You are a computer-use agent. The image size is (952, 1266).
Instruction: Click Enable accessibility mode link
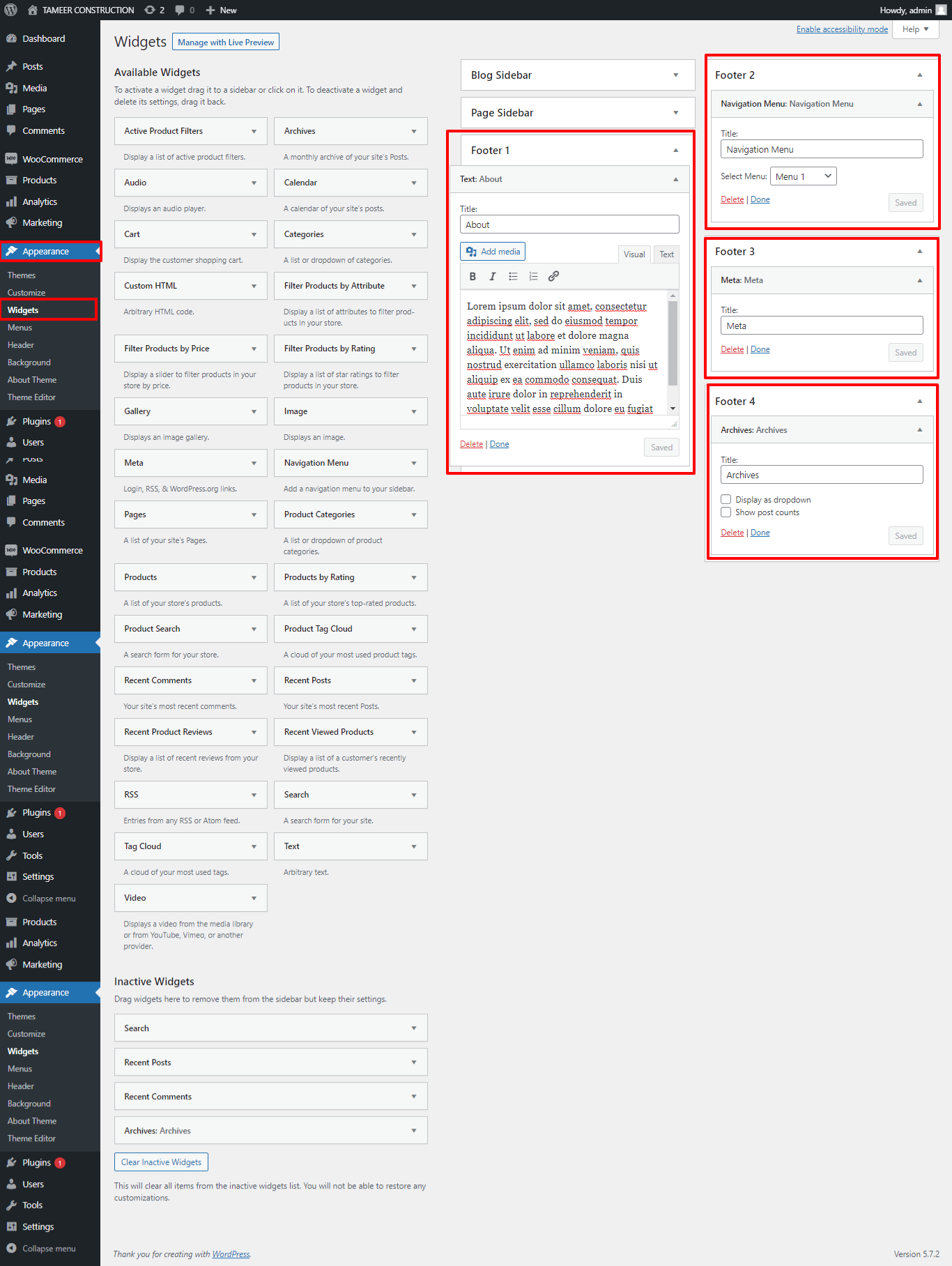point(842,29)
